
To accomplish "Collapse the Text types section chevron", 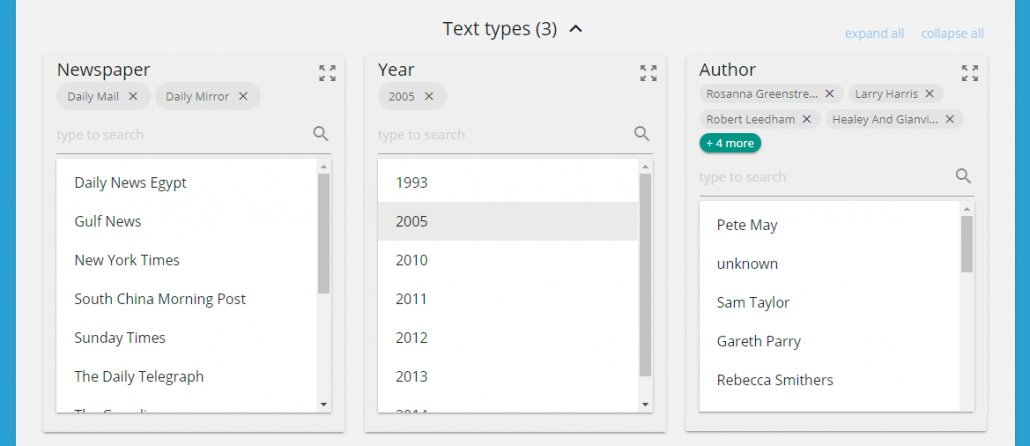I will point(575,29).
